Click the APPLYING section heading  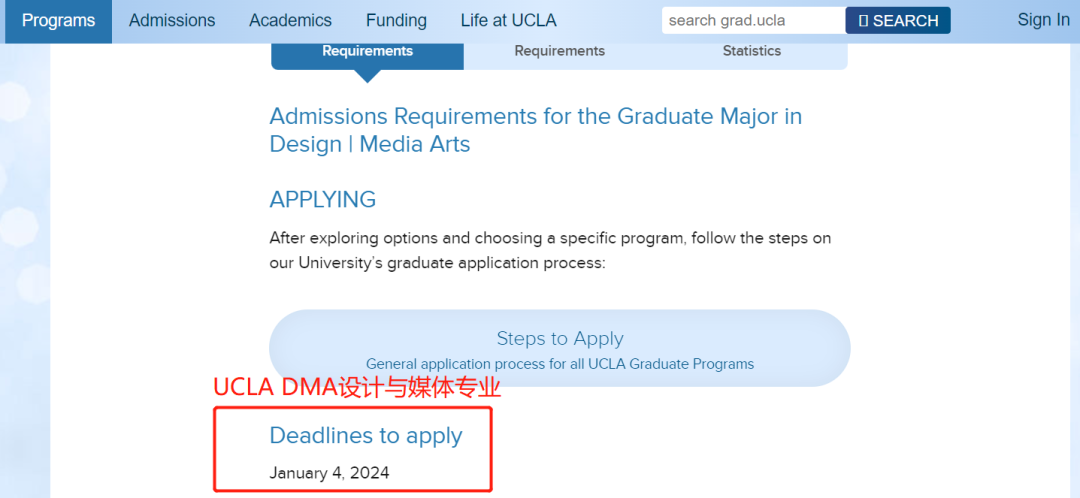pos(322,200)
